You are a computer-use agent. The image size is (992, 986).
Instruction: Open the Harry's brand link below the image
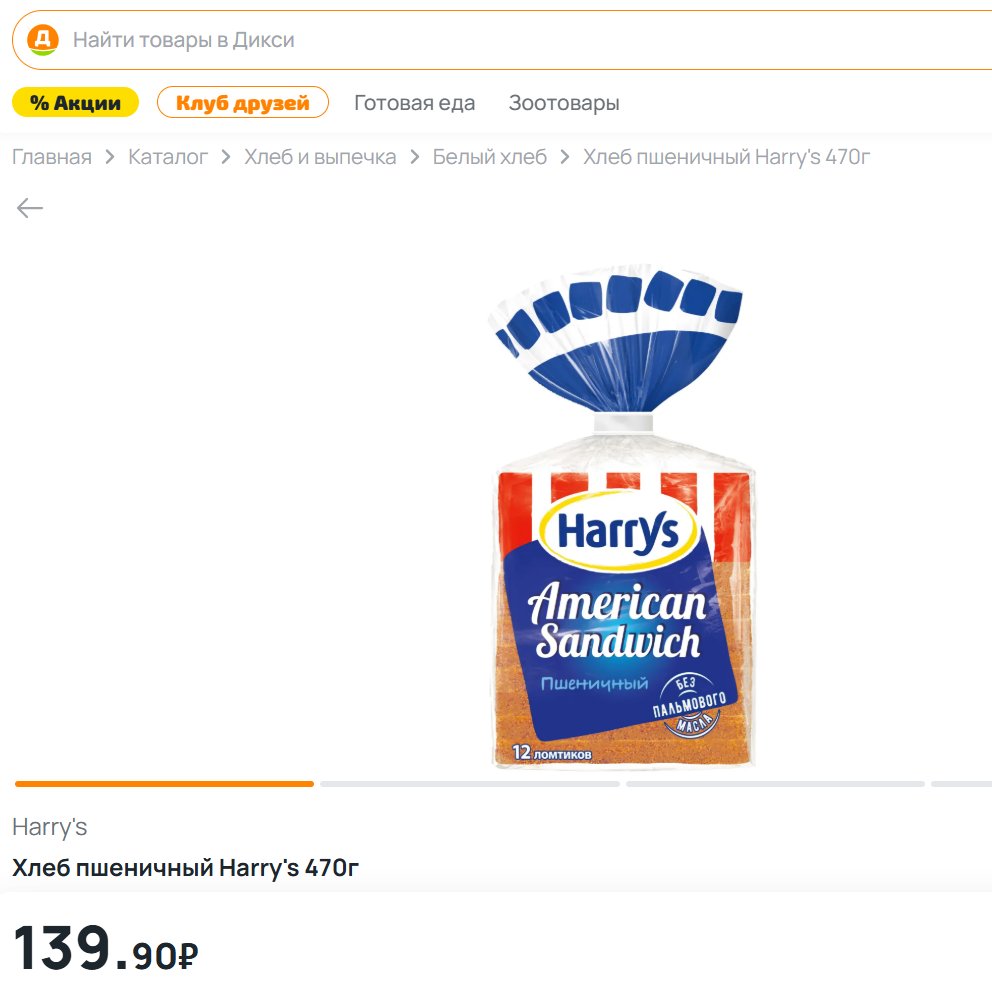(50, 828)
